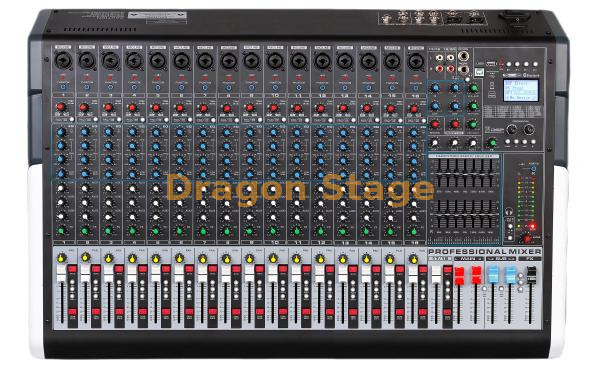Click the blue LCD effects display

521,90
